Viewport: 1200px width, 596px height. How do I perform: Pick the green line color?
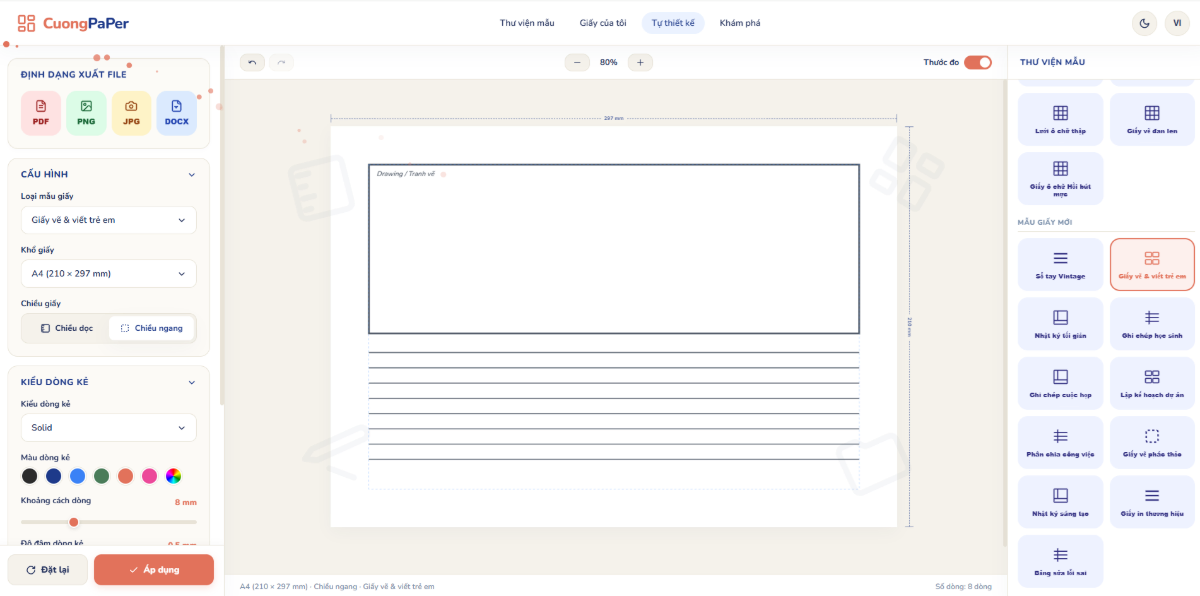point(102,476)
